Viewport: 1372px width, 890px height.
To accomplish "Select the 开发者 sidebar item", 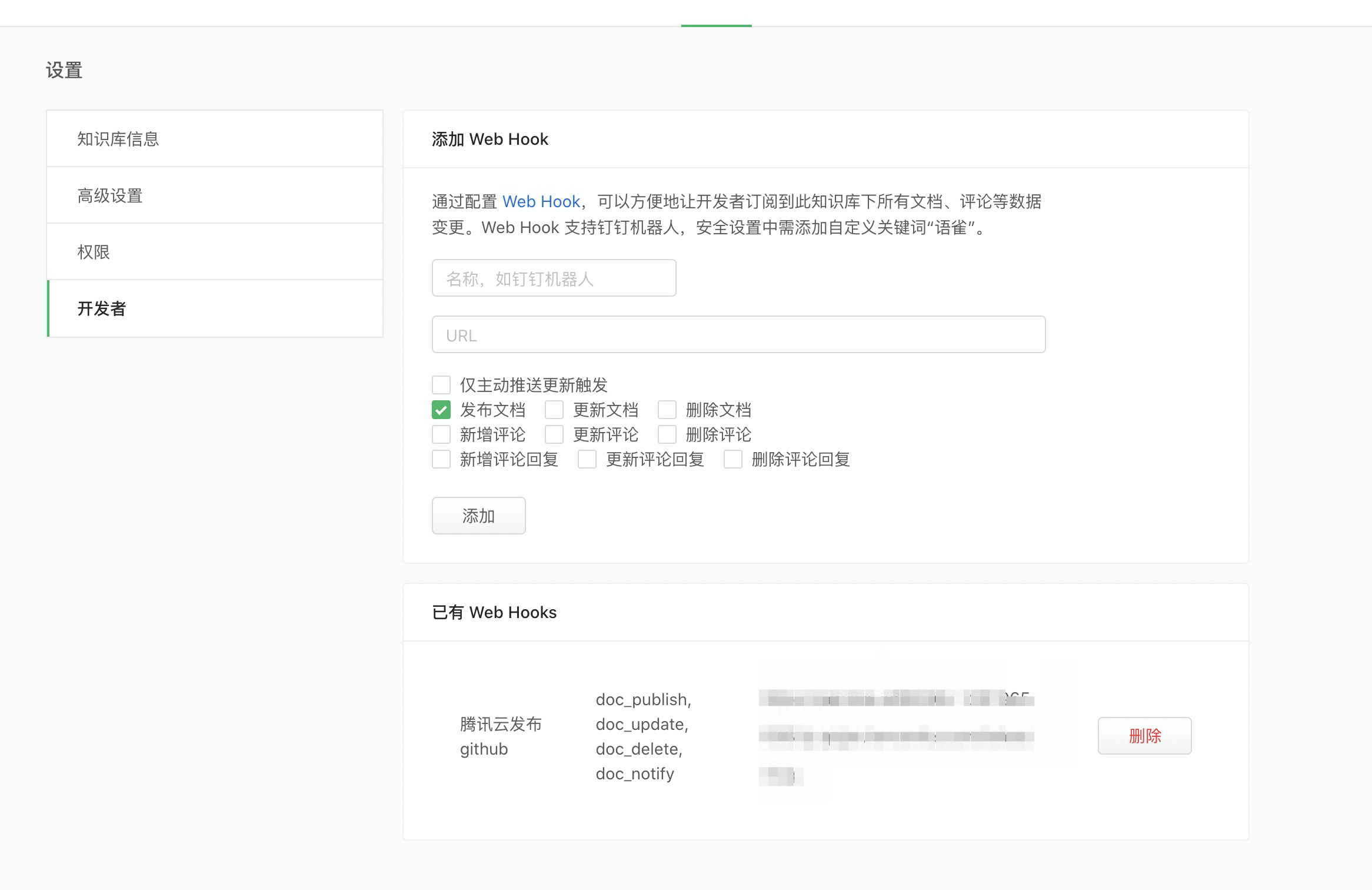I will pyautogui.click(x=215, y=308).
